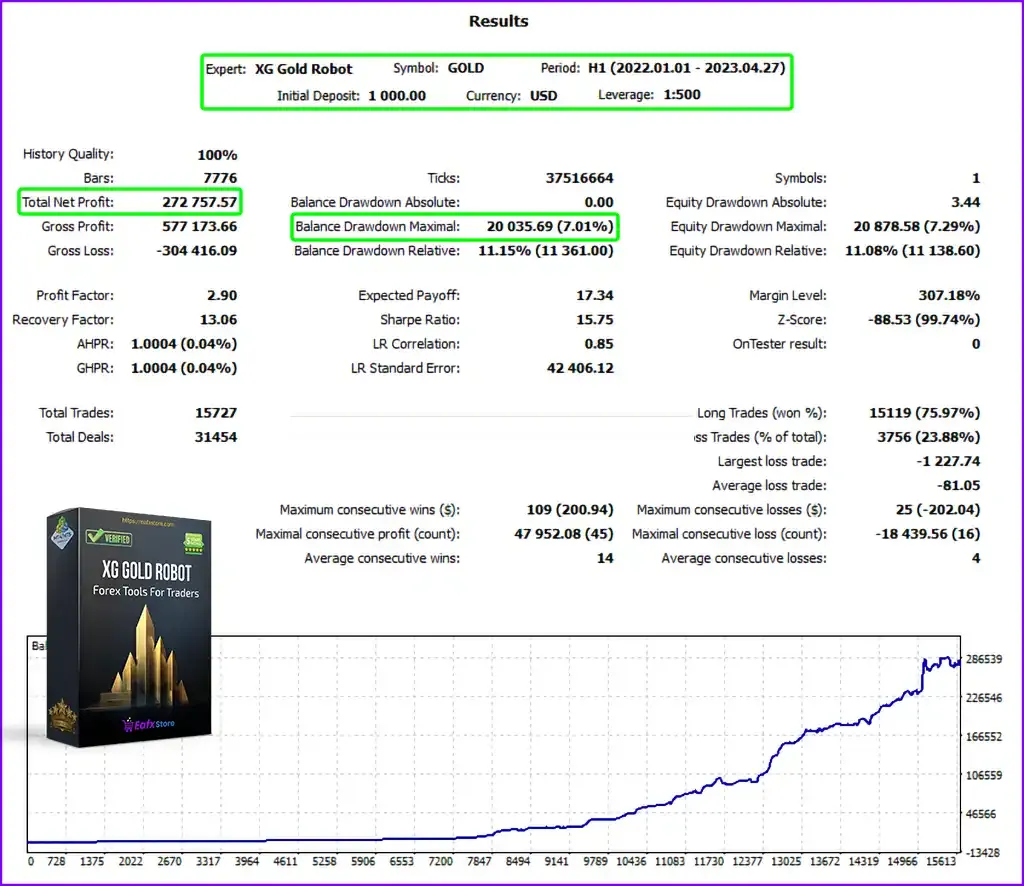This screenshot has width=1024, height=886.
Task: Click the Results heading
Action: tap(498, 21)
